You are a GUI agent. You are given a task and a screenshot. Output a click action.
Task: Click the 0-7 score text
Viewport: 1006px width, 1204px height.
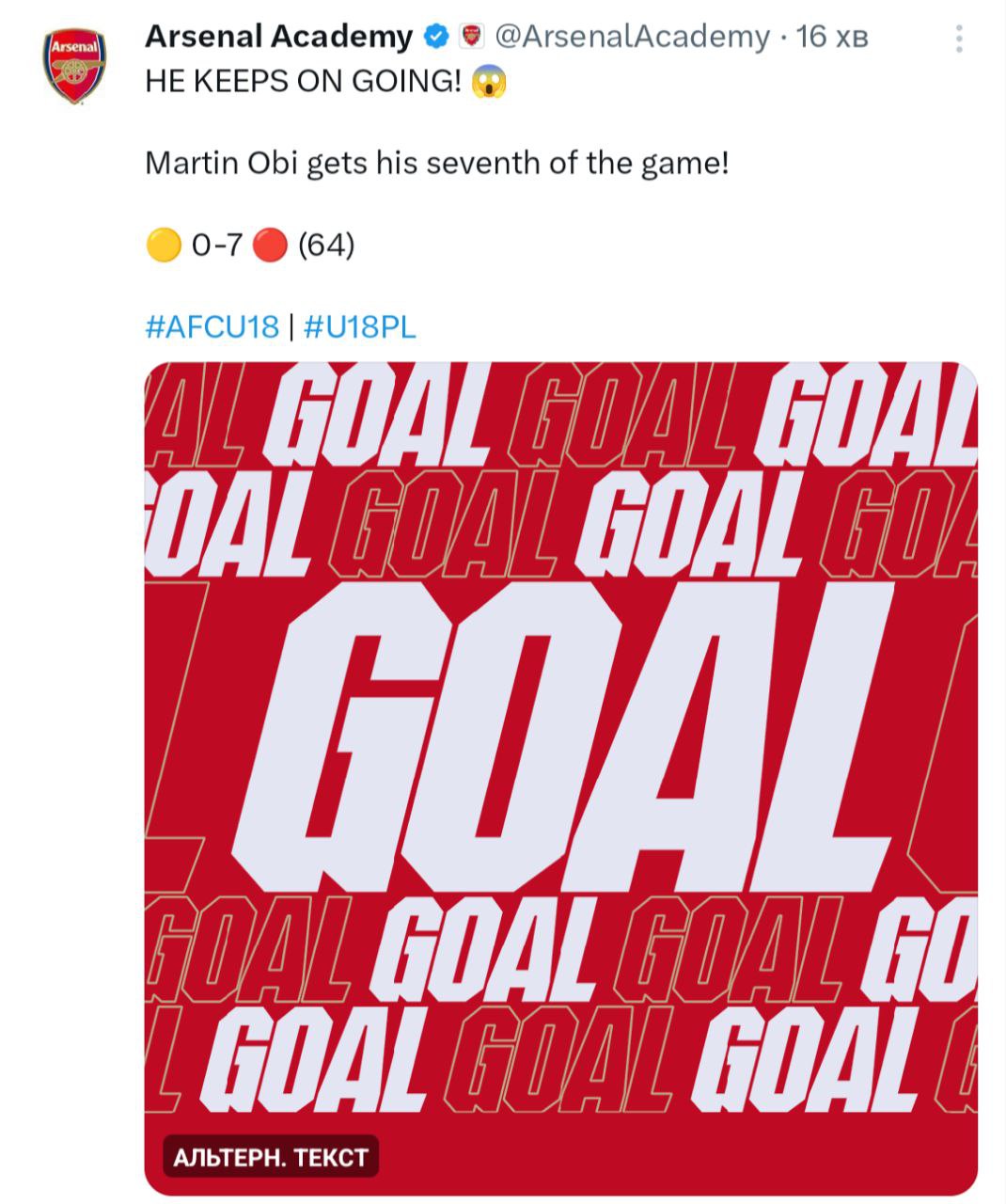point(216,246)
